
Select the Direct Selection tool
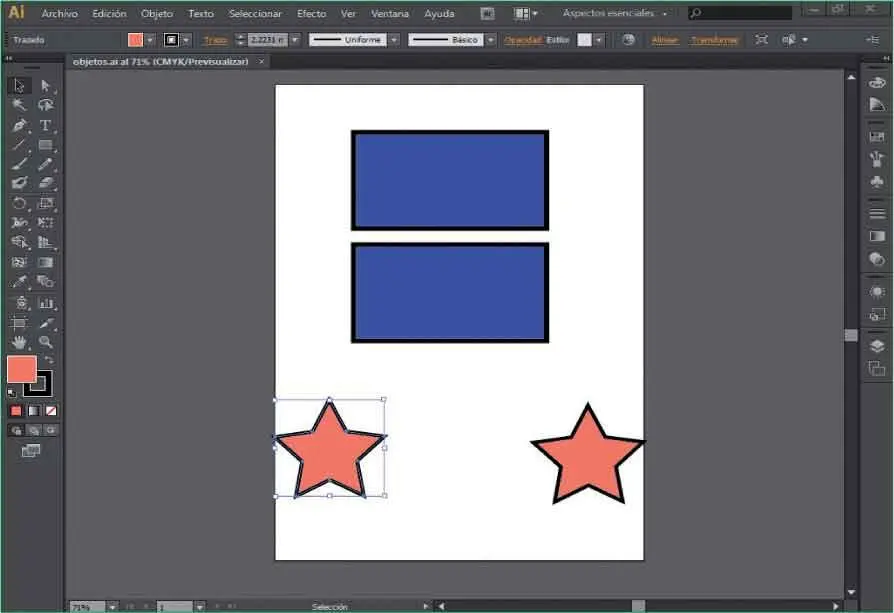click(46, 86)
